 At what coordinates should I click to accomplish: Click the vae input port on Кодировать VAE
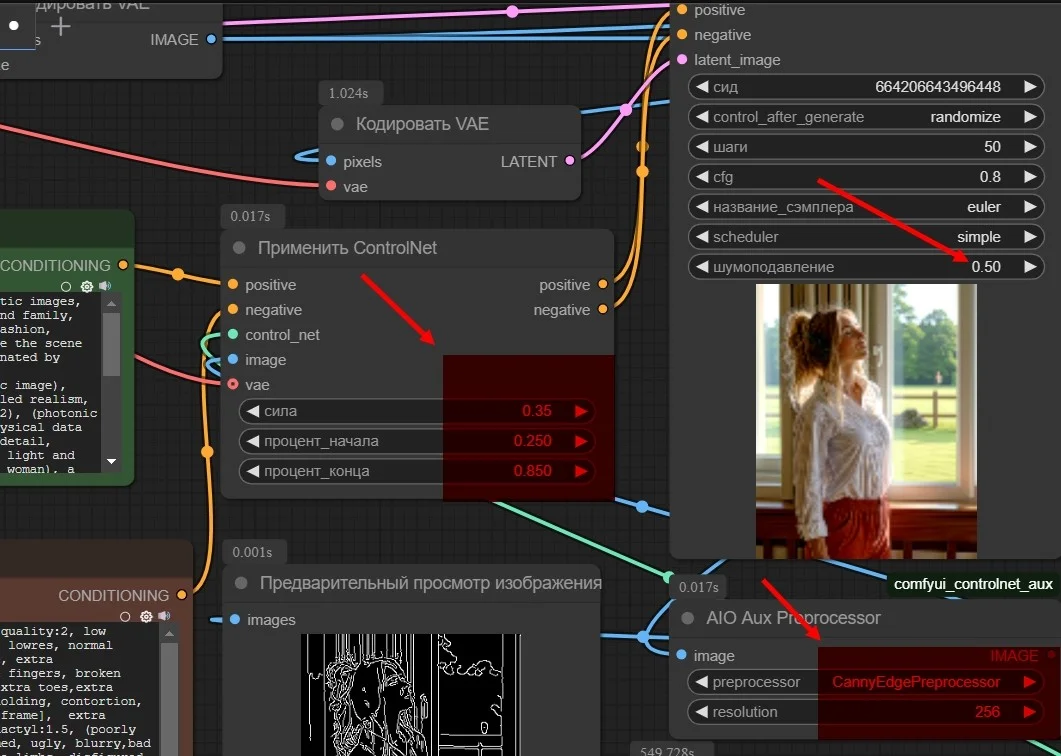point(331,185)
